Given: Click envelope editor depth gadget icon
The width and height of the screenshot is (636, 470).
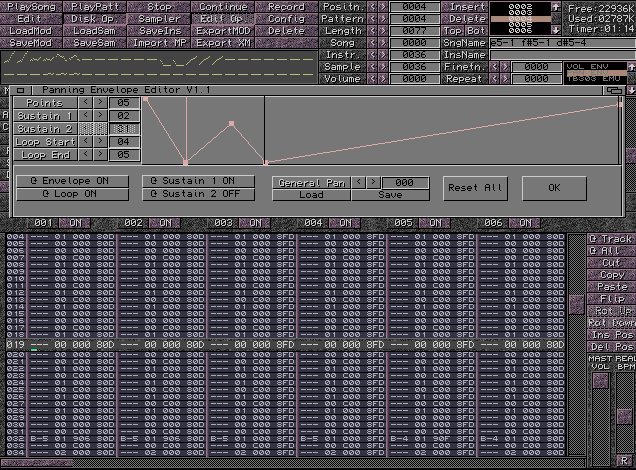Looking at the screenshot, I should [x=615, y=90].
